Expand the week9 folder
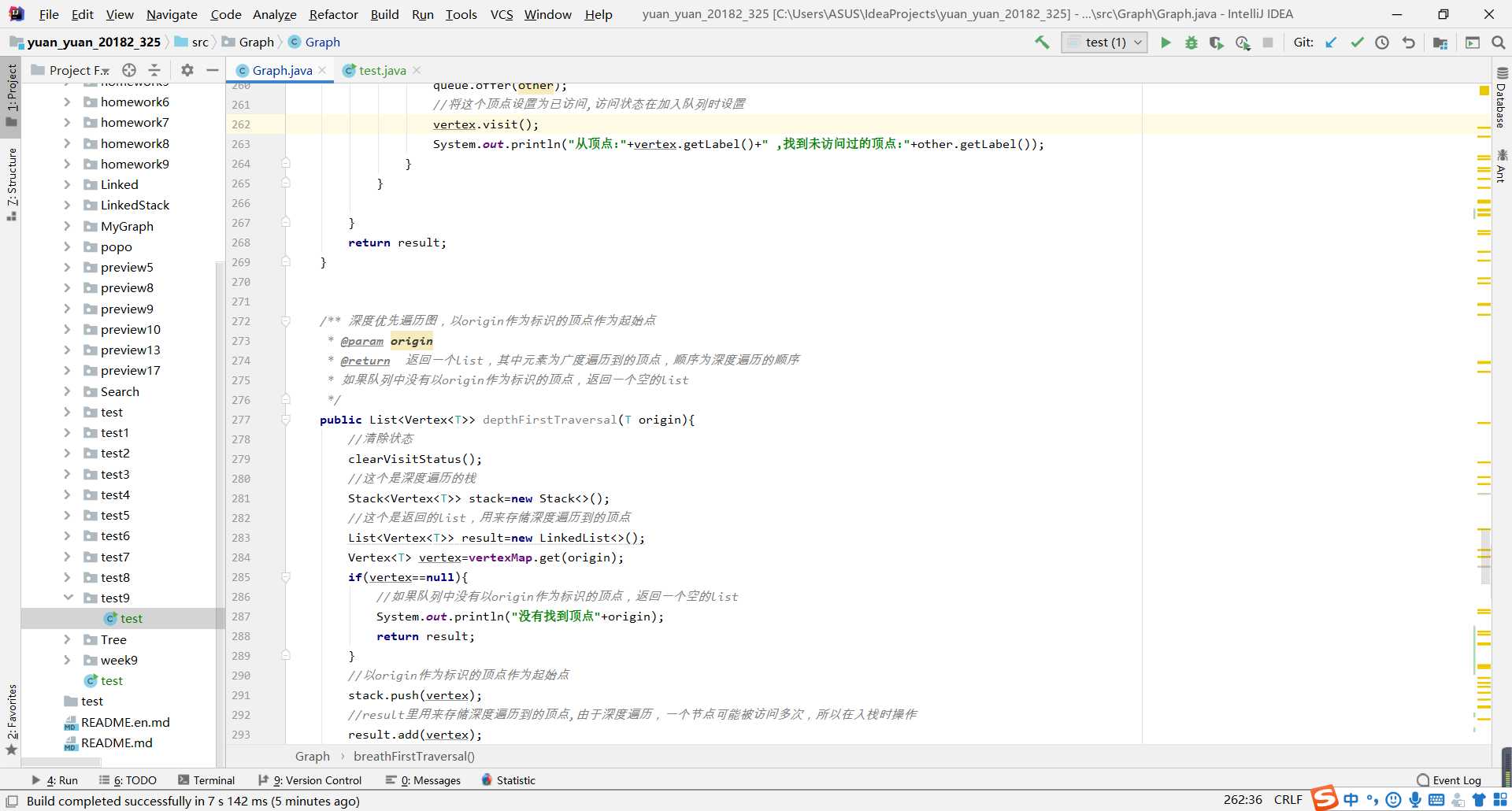This screenshot has width=1512, height=811. click(67, 660)
